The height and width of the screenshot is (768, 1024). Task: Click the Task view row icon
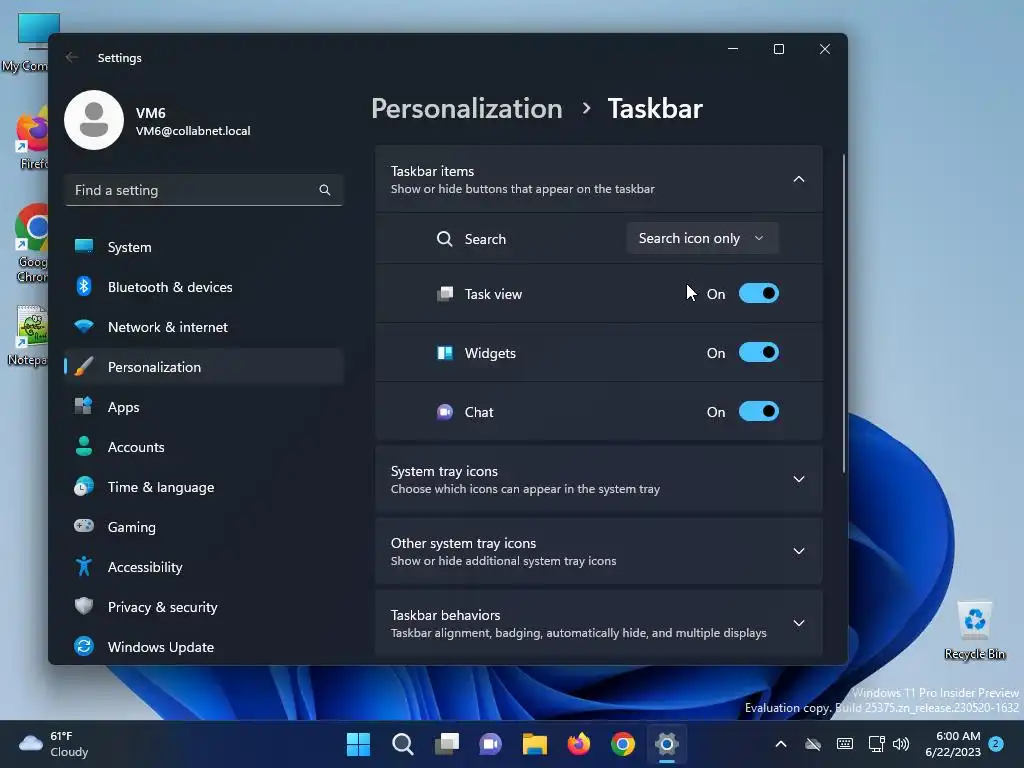(x=445, y=294)
